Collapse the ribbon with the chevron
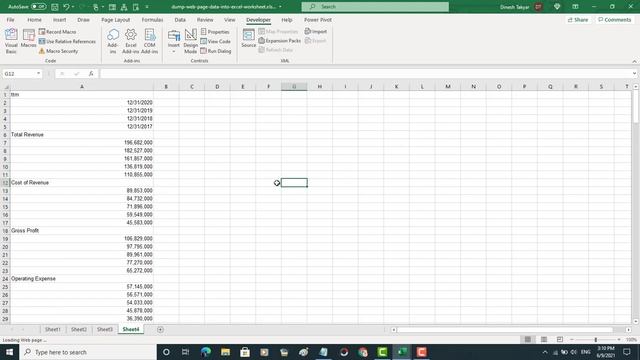 click(x=634, y=61)
